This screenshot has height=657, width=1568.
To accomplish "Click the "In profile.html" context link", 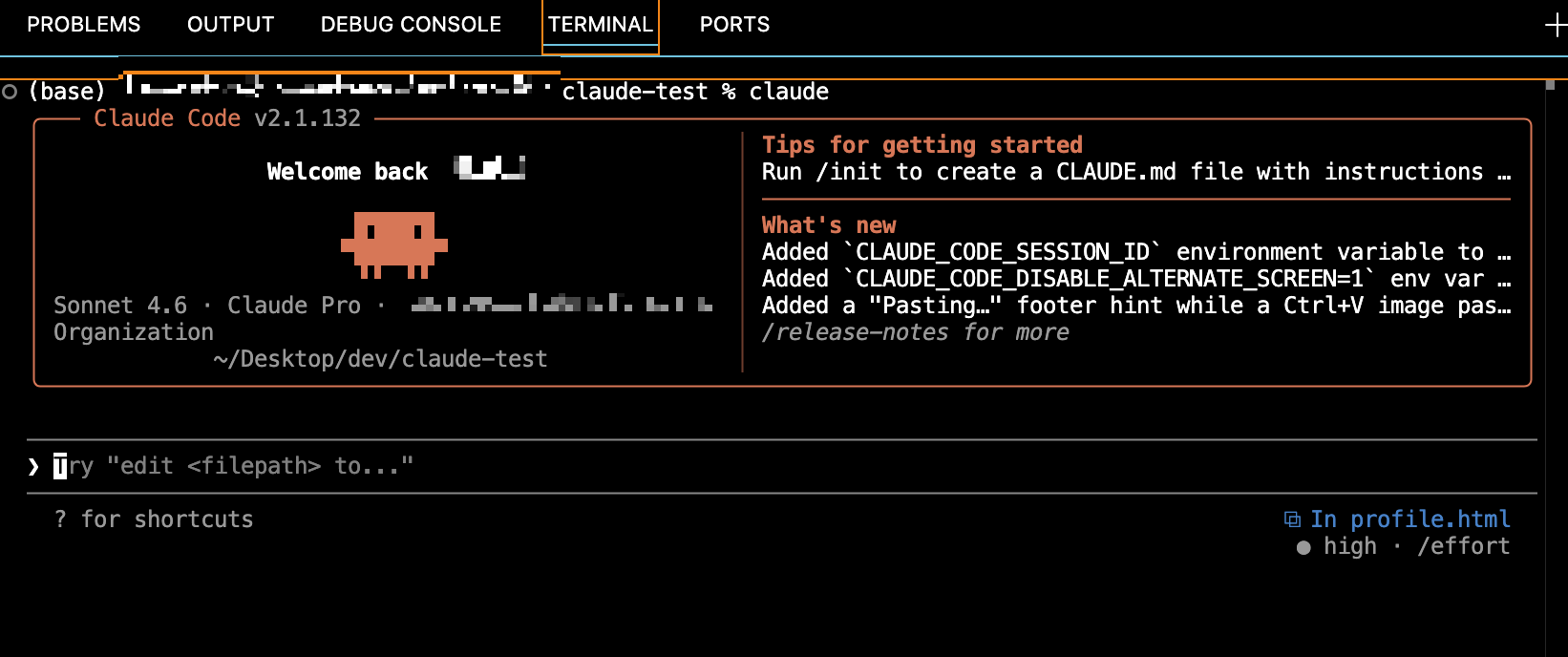I will pyautogui.click(x=1409, y=519).
